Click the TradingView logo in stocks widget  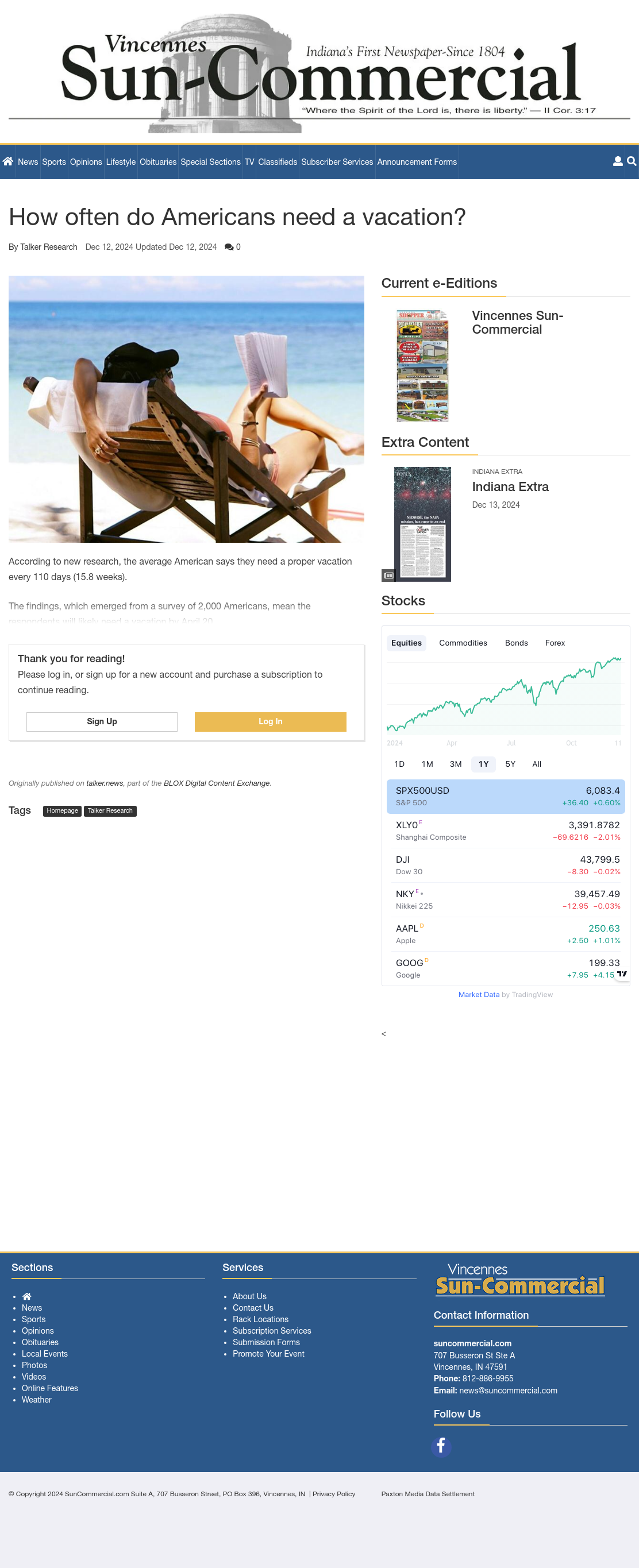coord(621,974)
